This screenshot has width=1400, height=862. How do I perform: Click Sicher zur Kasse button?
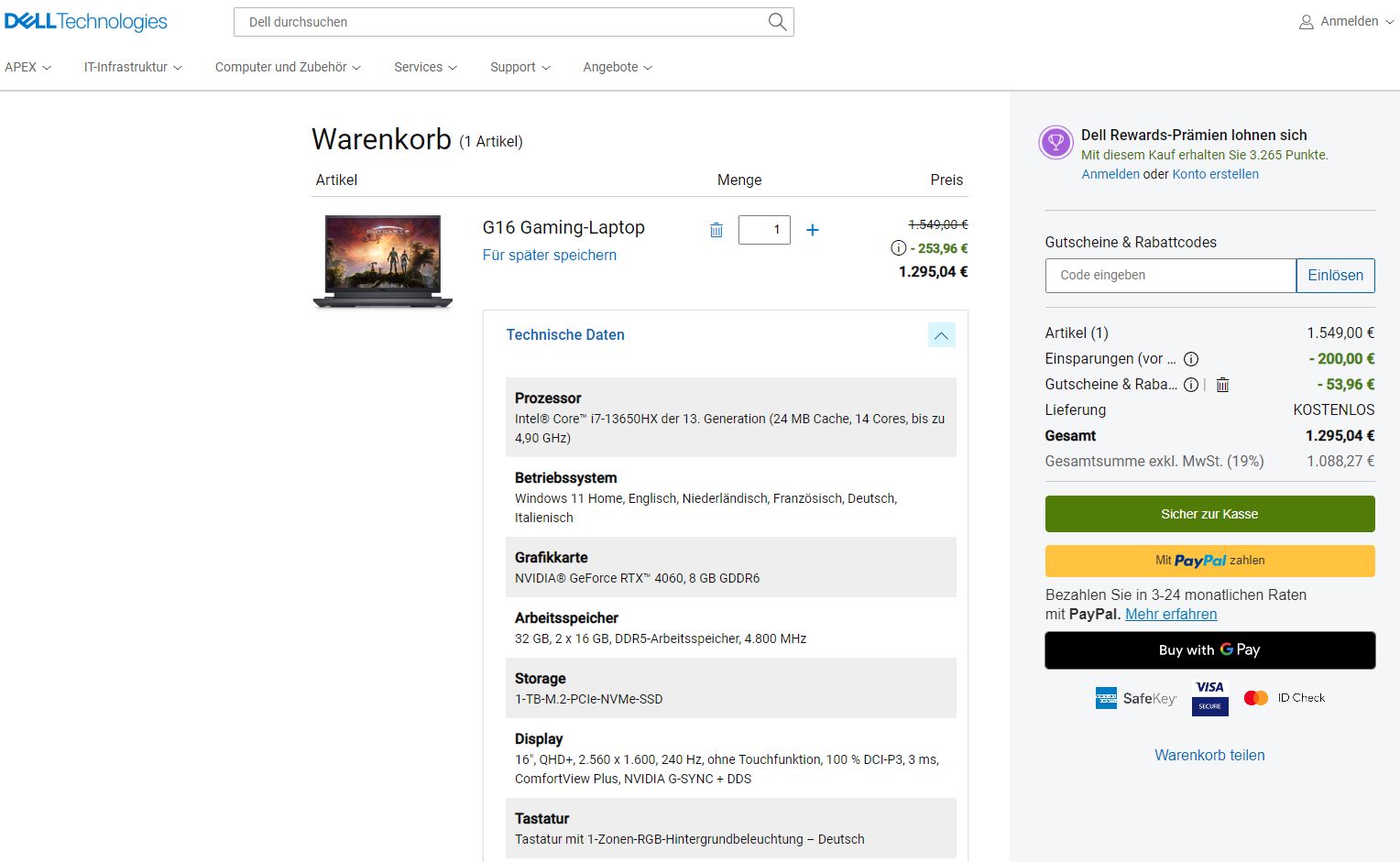[x=1209, y=514]
